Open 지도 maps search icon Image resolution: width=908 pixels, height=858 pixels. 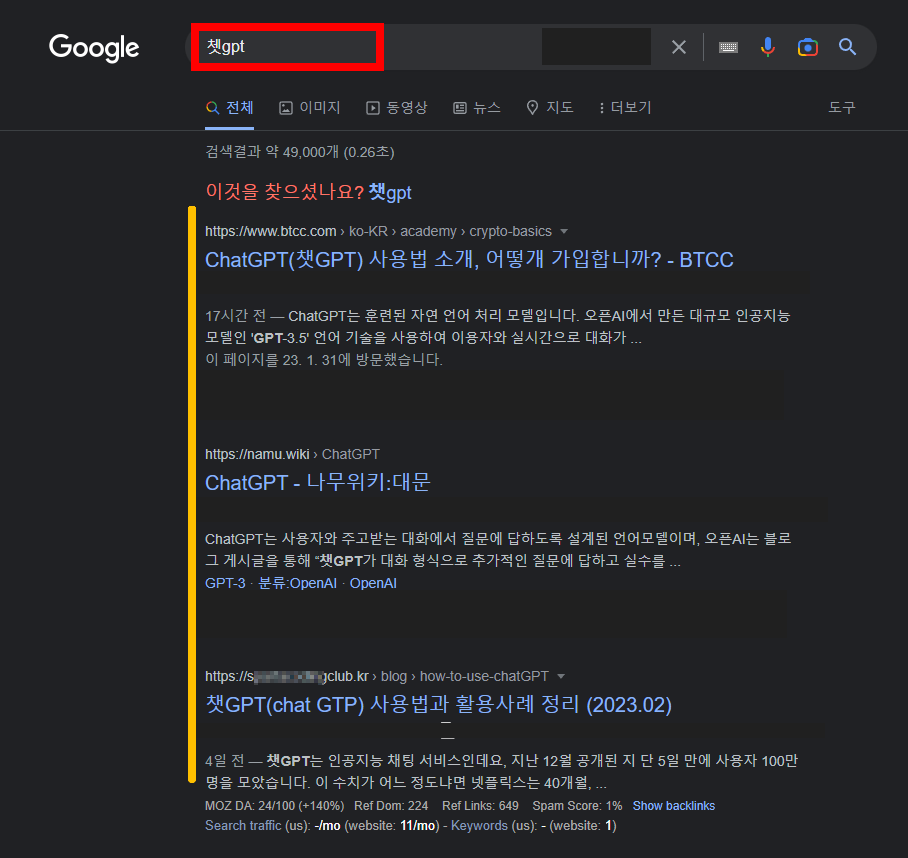point(531,107)
